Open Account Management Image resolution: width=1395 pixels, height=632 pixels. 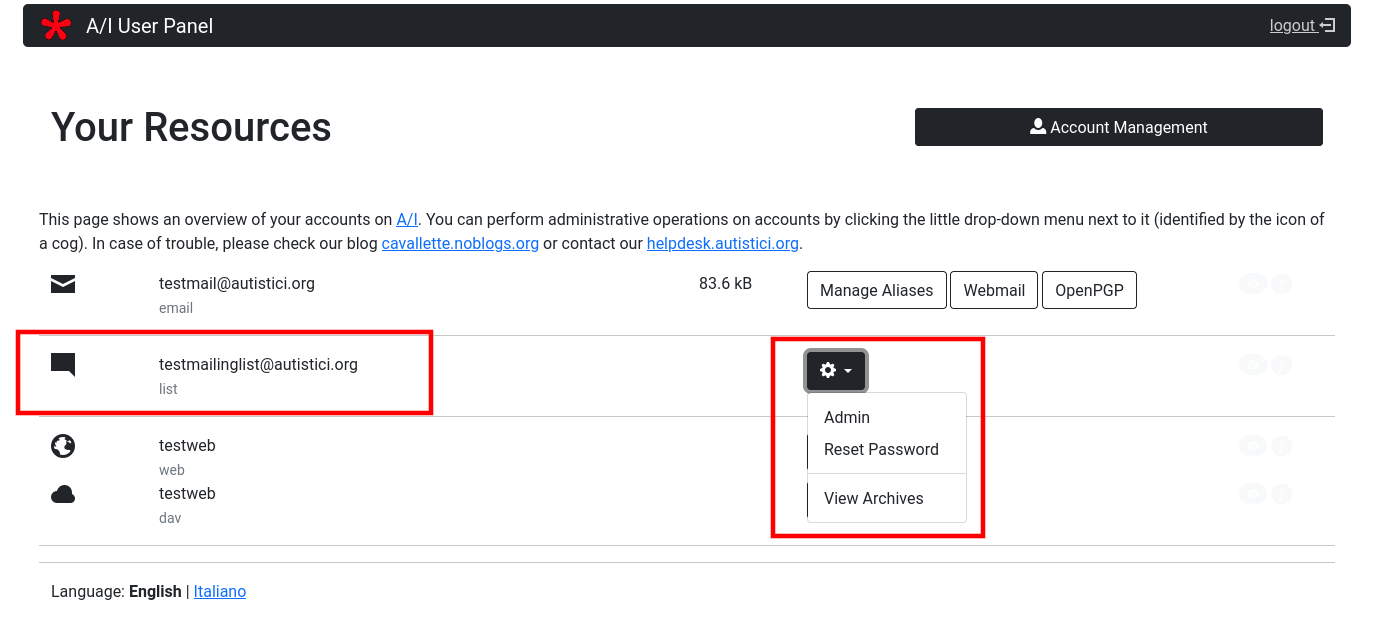[1118, 127]
